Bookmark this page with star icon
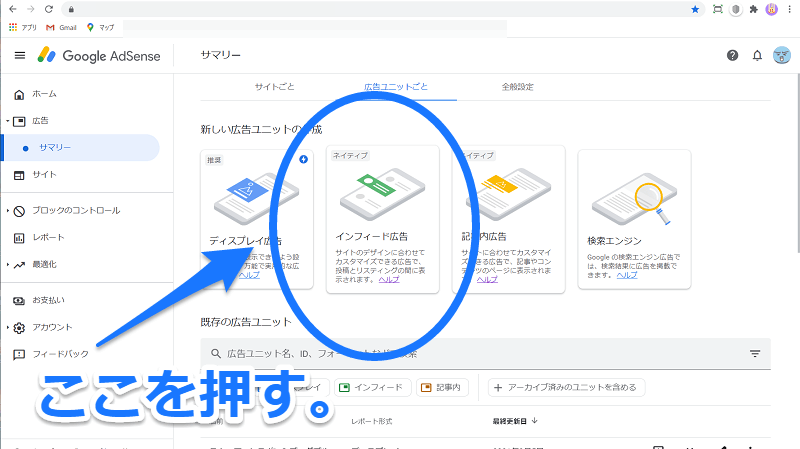800x449 pixels. point(695,9)
